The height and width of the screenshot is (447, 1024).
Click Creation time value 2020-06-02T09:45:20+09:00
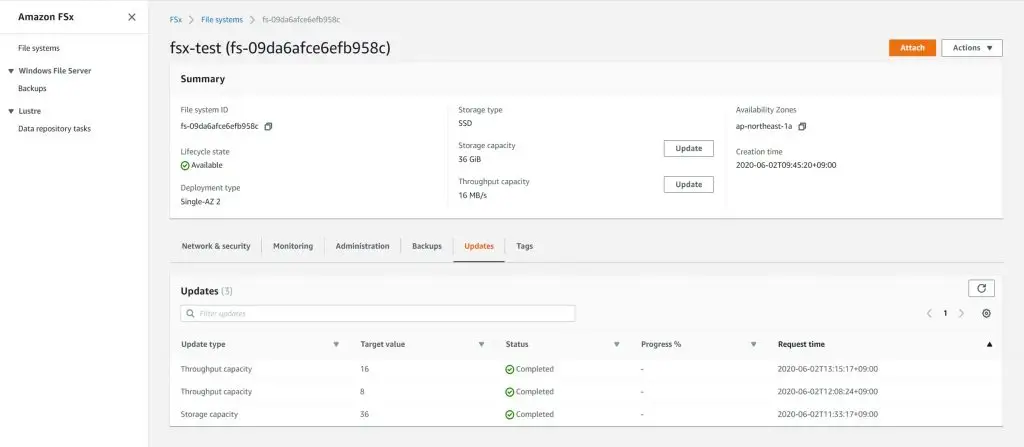point(786,165)
